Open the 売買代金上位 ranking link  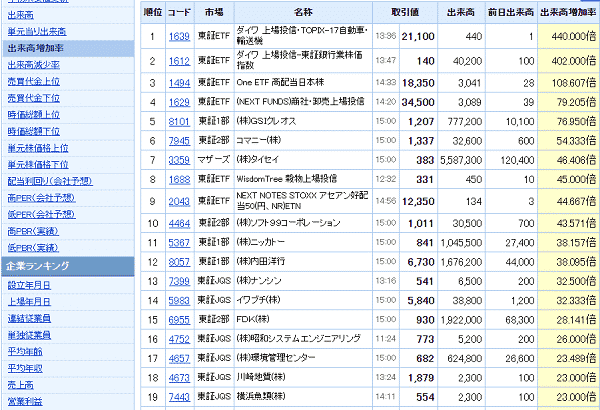34,81
